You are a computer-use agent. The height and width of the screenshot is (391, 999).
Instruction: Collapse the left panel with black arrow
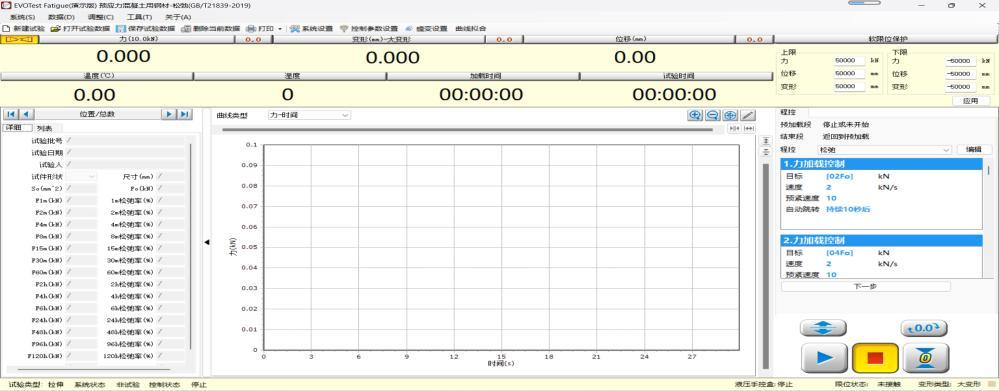pyautogui.click(x=206, y=242)
